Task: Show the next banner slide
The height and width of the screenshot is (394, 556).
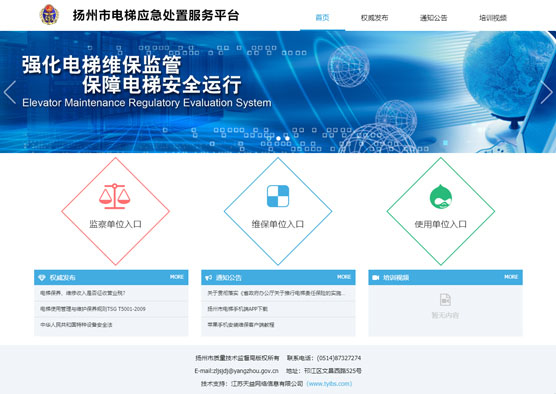Action: point(546,92)
